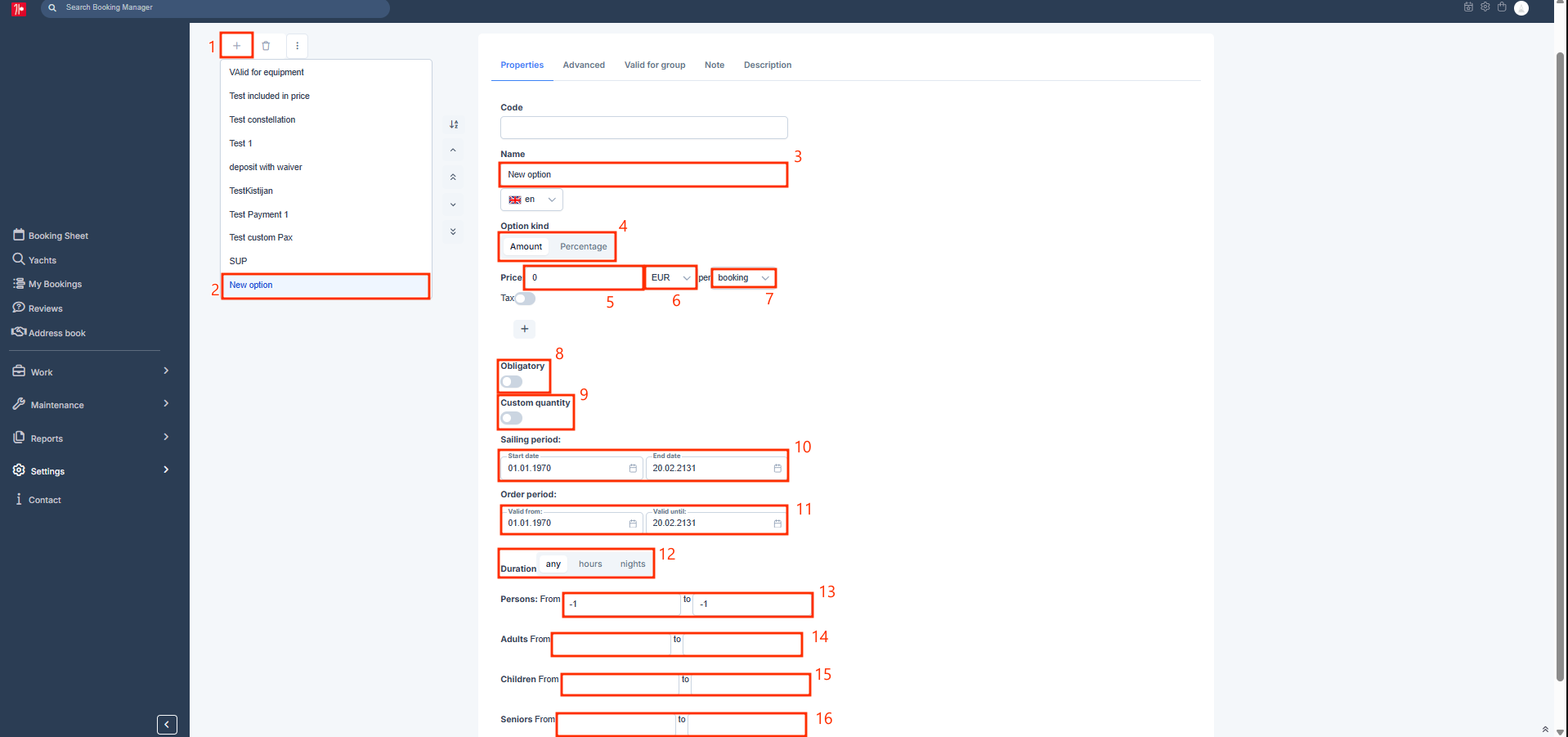Enable the Custom quantity switch
Screen dimensions: 1568x737
point(512,418)
